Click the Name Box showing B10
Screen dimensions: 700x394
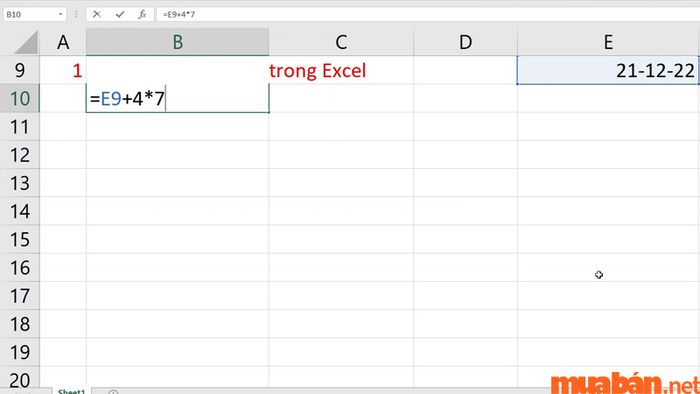[x=35, y=14]
